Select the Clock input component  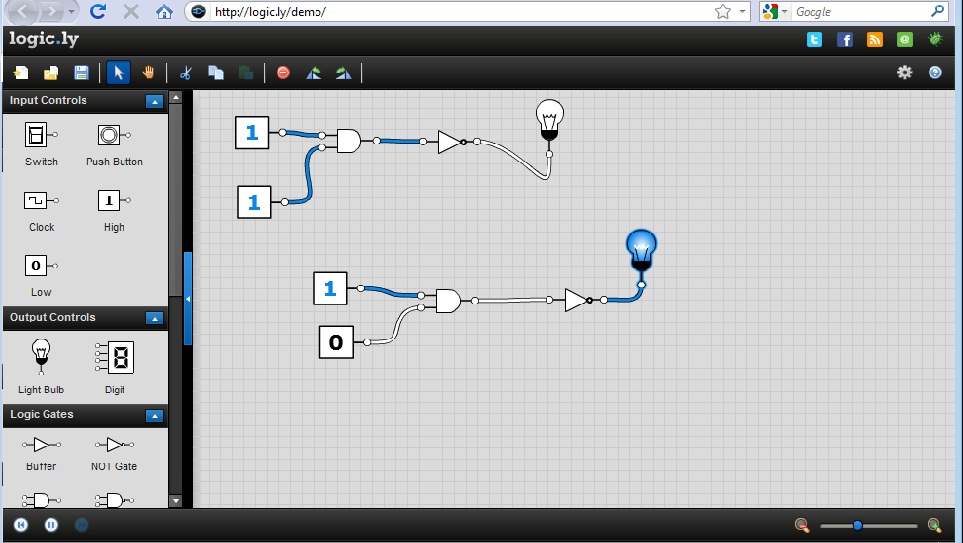(41, 211)
